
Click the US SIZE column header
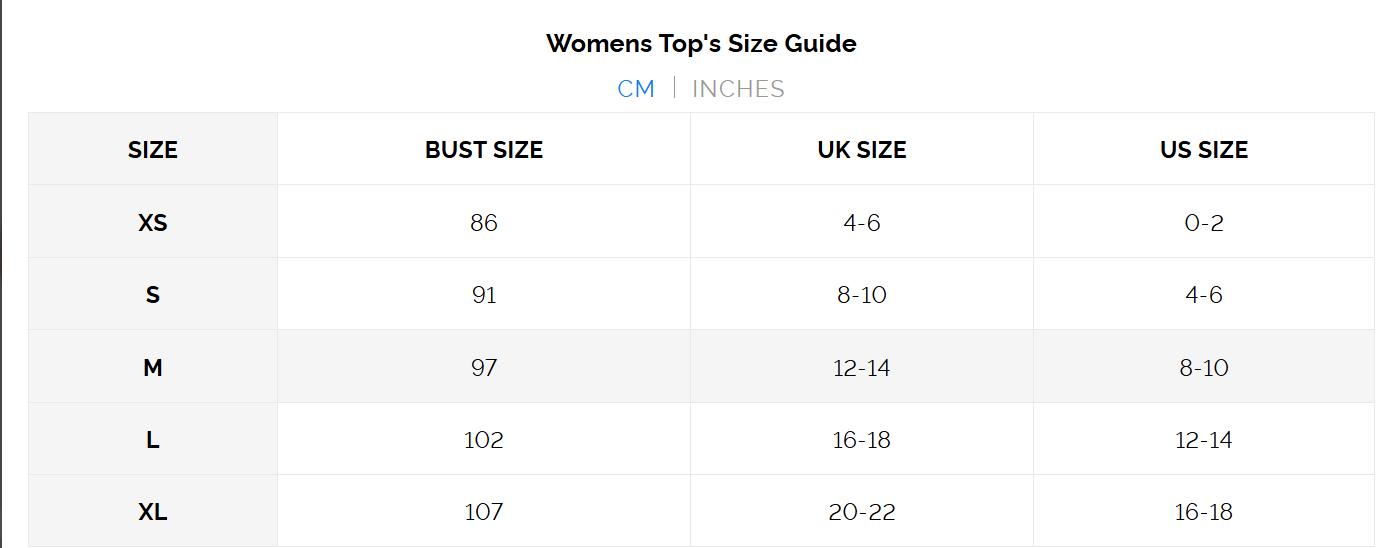coord(1203,150)
